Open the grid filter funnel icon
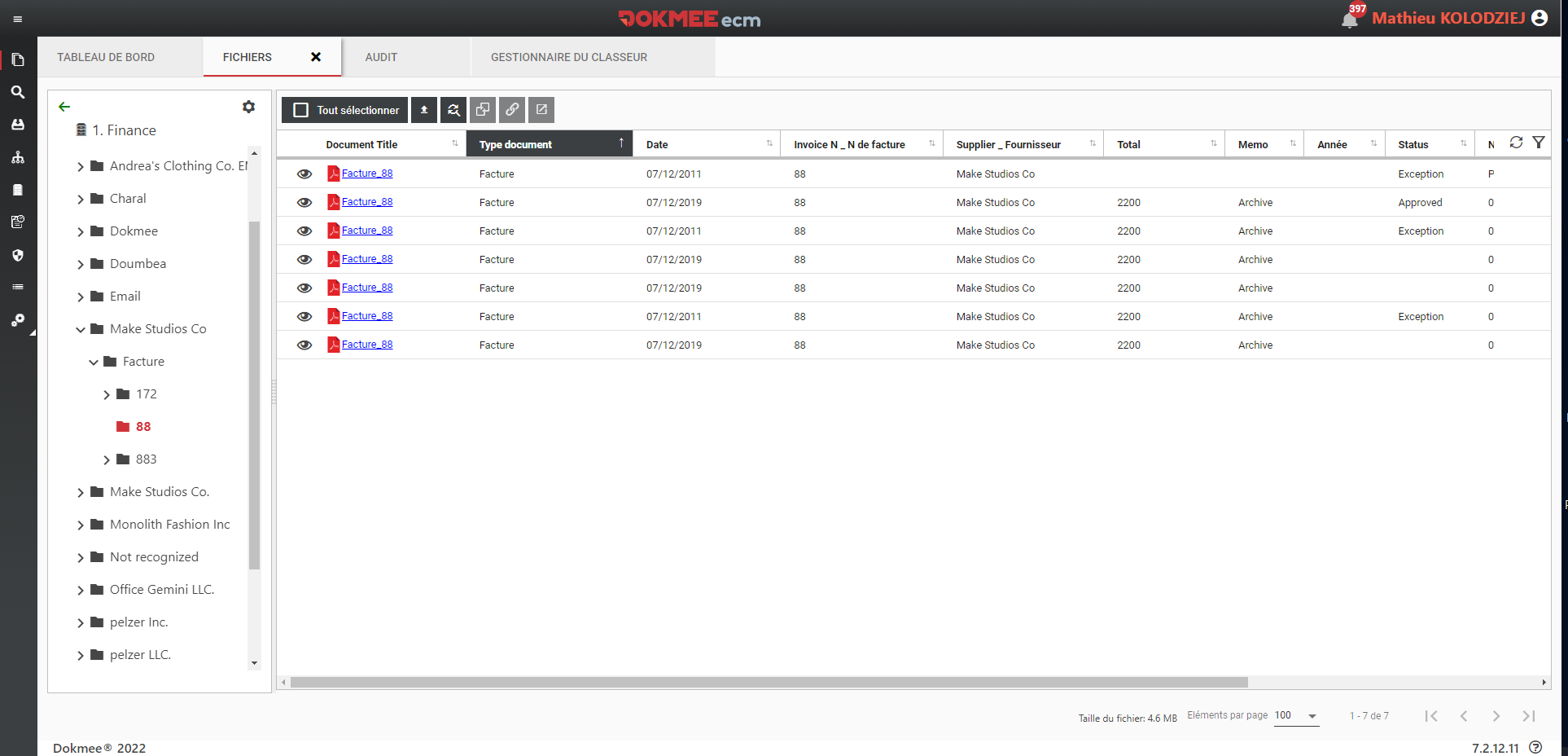1568x756 pixels. 1539,142
